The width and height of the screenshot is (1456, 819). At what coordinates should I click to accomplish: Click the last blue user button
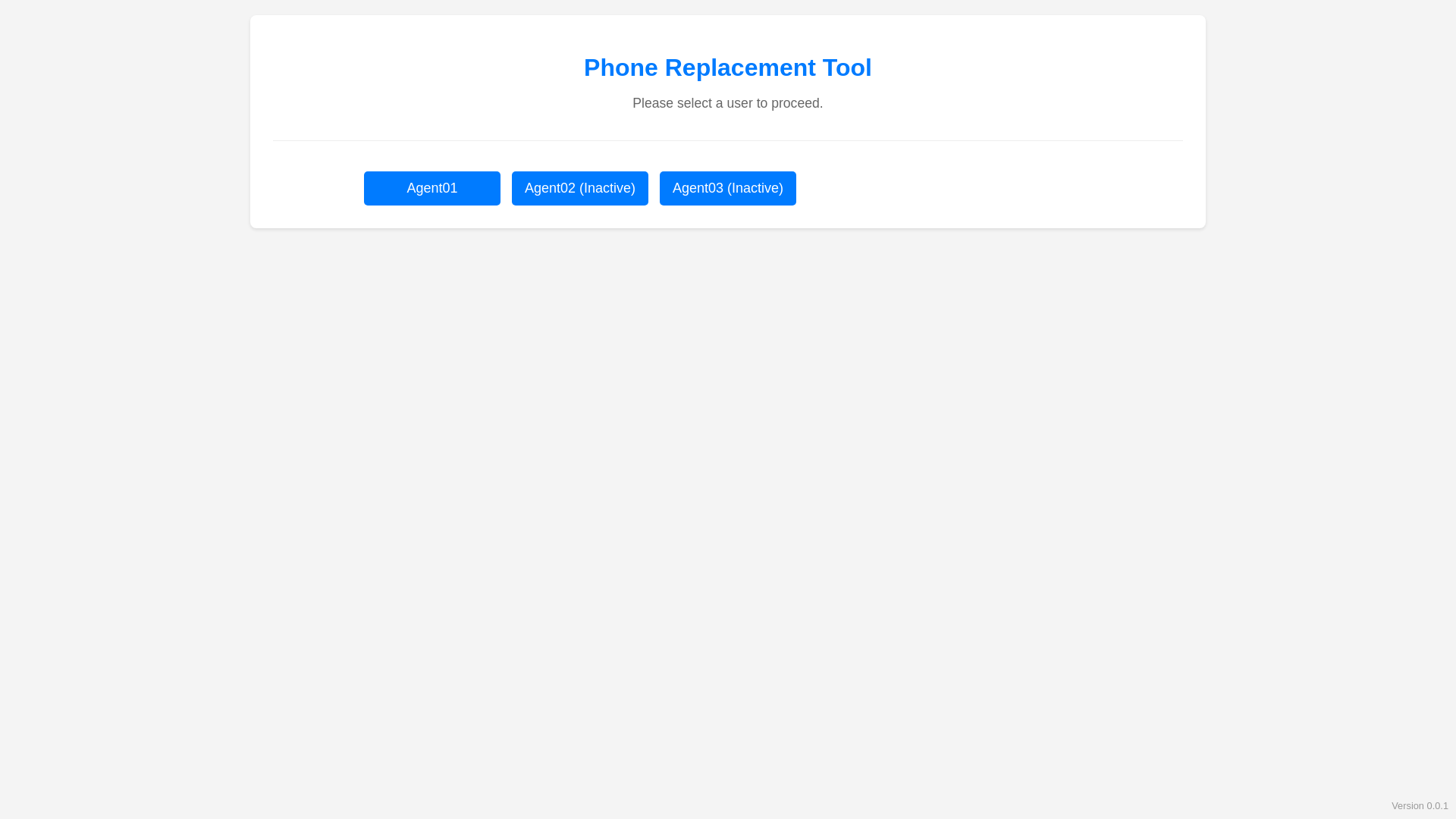(x=727, y=188)
